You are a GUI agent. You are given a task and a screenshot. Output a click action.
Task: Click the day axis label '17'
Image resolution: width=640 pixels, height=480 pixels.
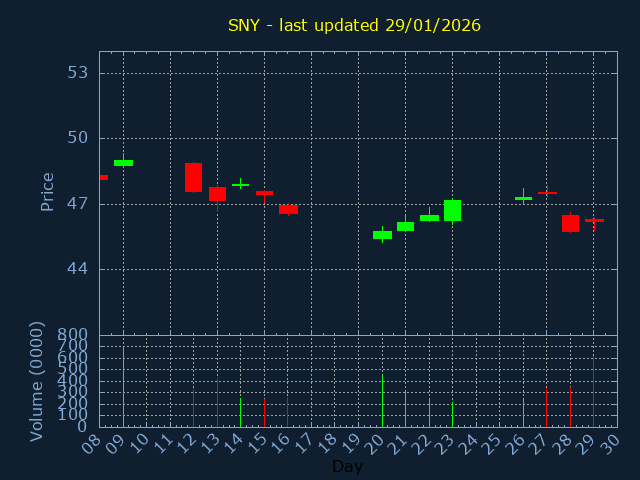(303, 444)
